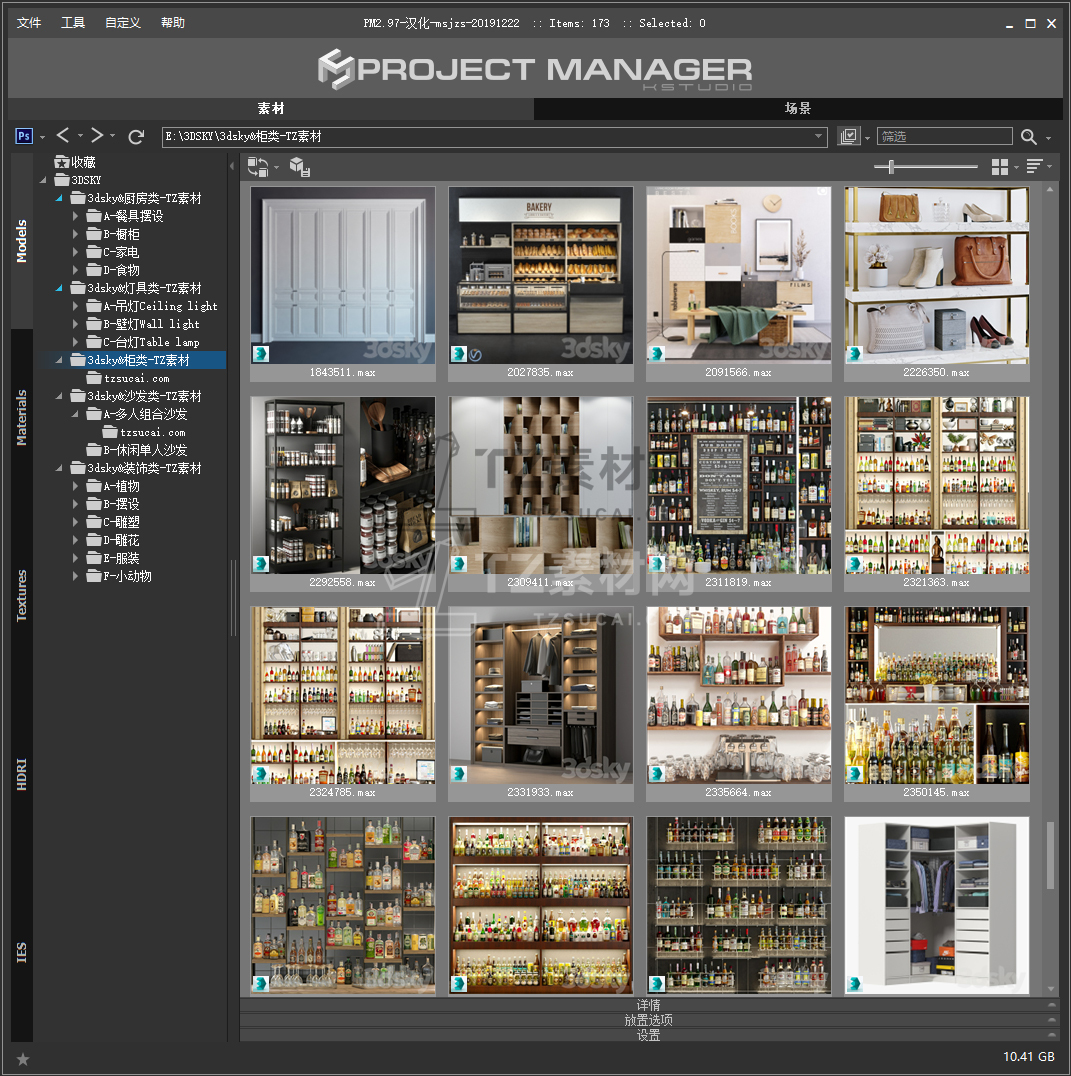Click the sort order icon

point(1034,167)
